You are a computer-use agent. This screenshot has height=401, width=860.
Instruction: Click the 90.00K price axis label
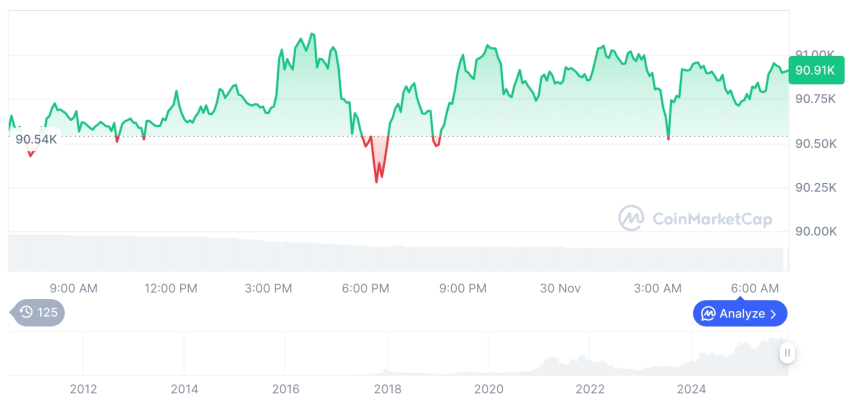tap(815, 231)
